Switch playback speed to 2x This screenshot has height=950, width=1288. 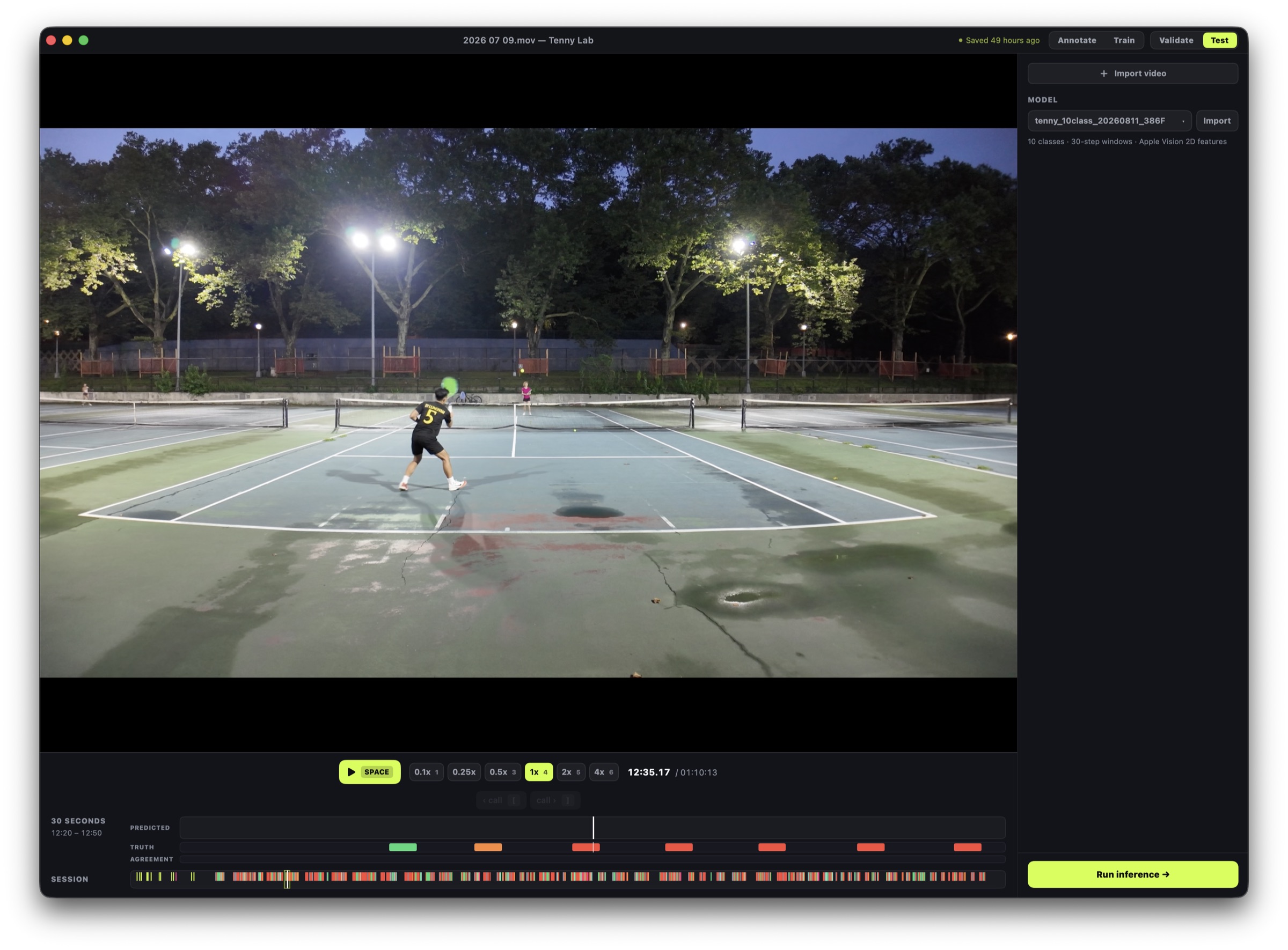pos(570,772)
